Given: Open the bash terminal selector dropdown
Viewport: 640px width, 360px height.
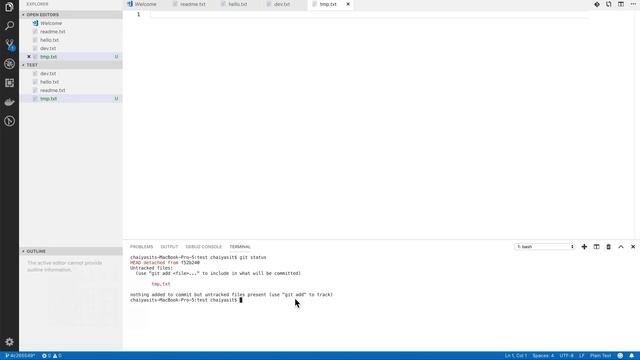Looking at the screenshot, I should point(544,247).
